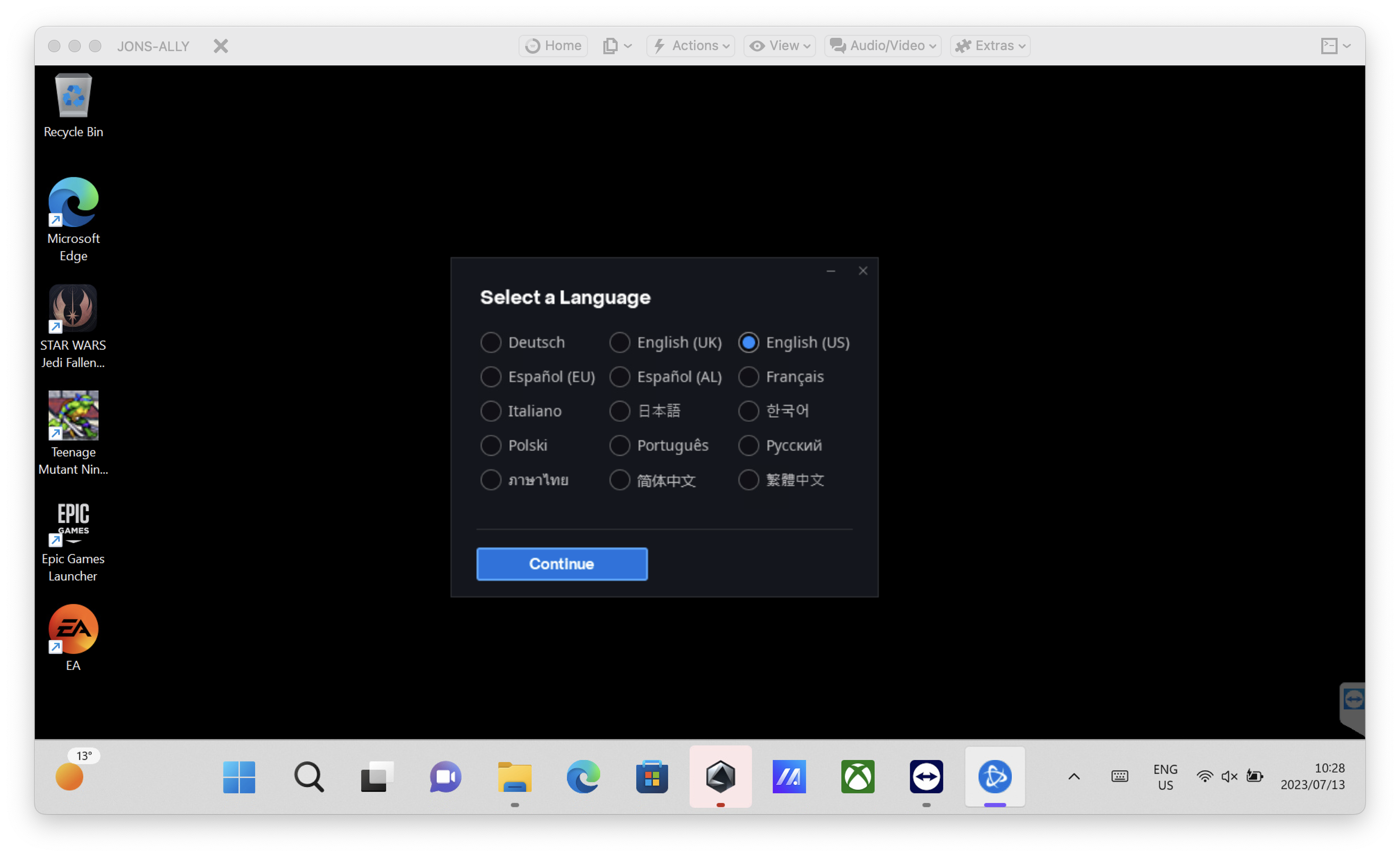Open the Battle.net taskbar icon
The image size is (1400, 857).
click(995, 776)
